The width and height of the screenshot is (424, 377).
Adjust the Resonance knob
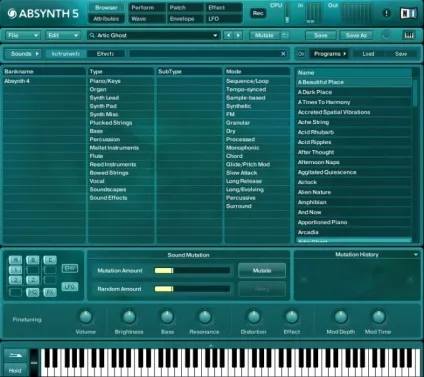(205, 317)
